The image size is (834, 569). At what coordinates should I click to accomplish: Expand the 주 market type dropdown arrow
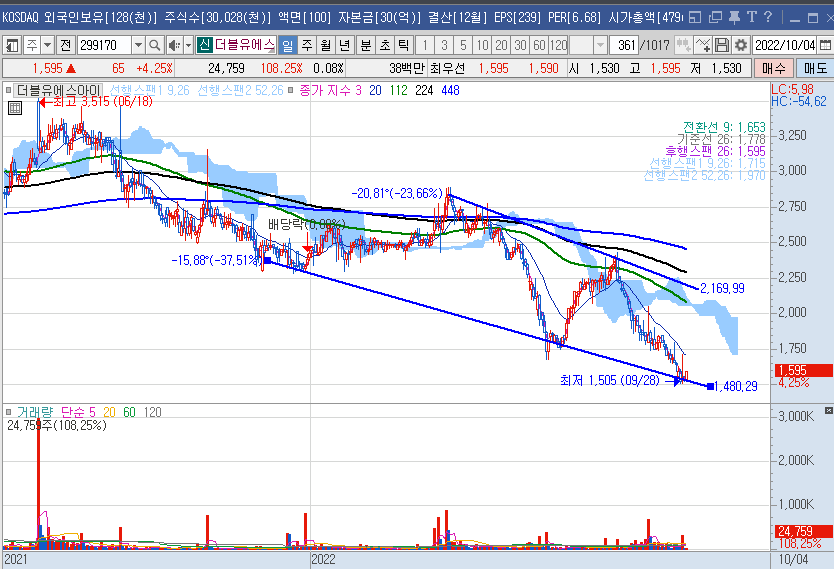coord(47,45)
